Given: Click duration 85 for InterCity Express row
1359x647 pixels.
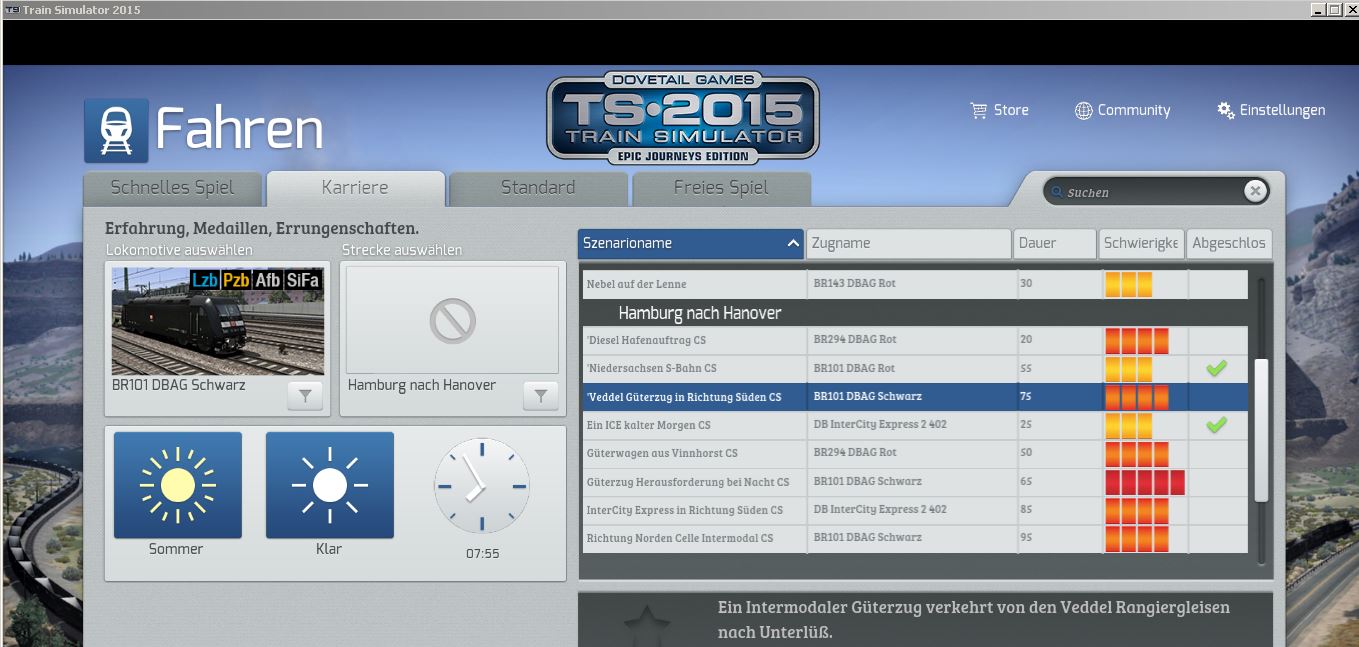Looking at the screenshot, I should click(1026, 510).
